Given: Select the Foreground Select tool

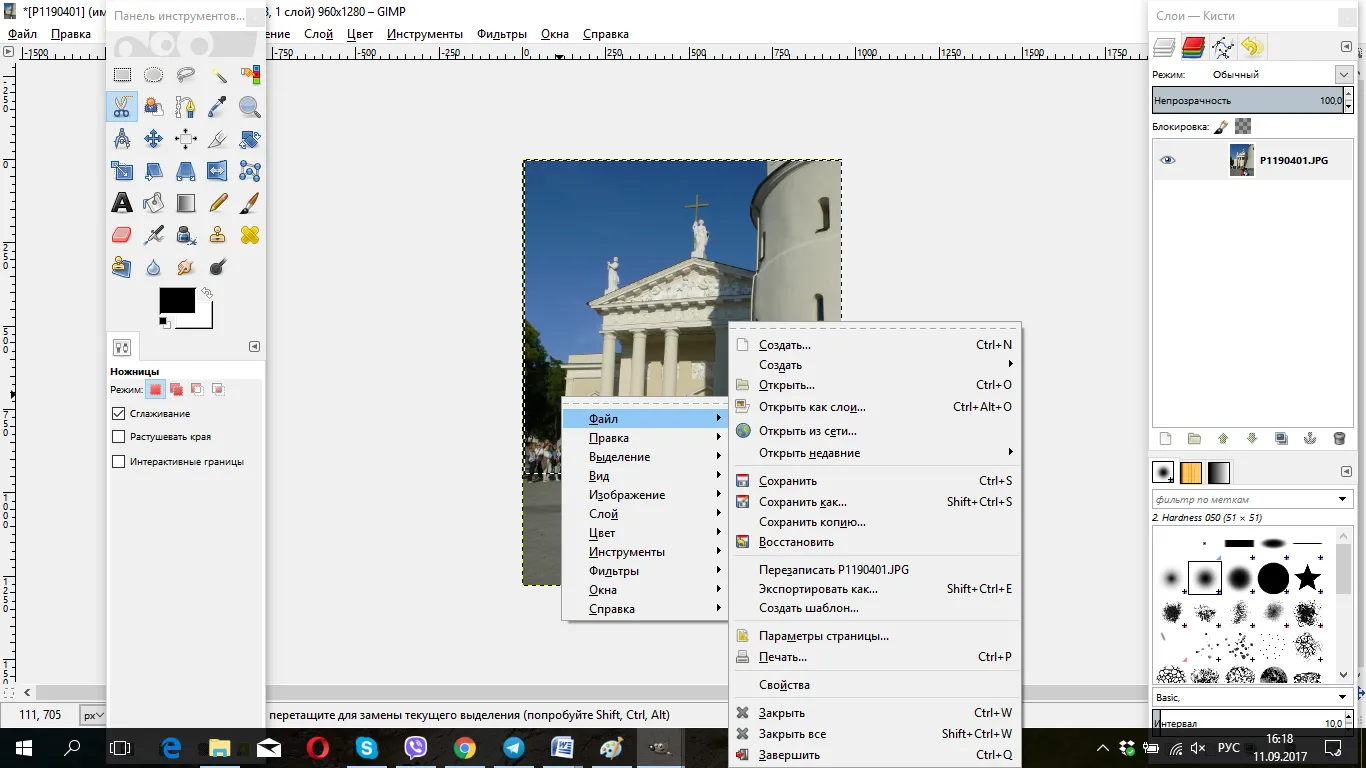Looking at the screenshot, I should [154, 106].
